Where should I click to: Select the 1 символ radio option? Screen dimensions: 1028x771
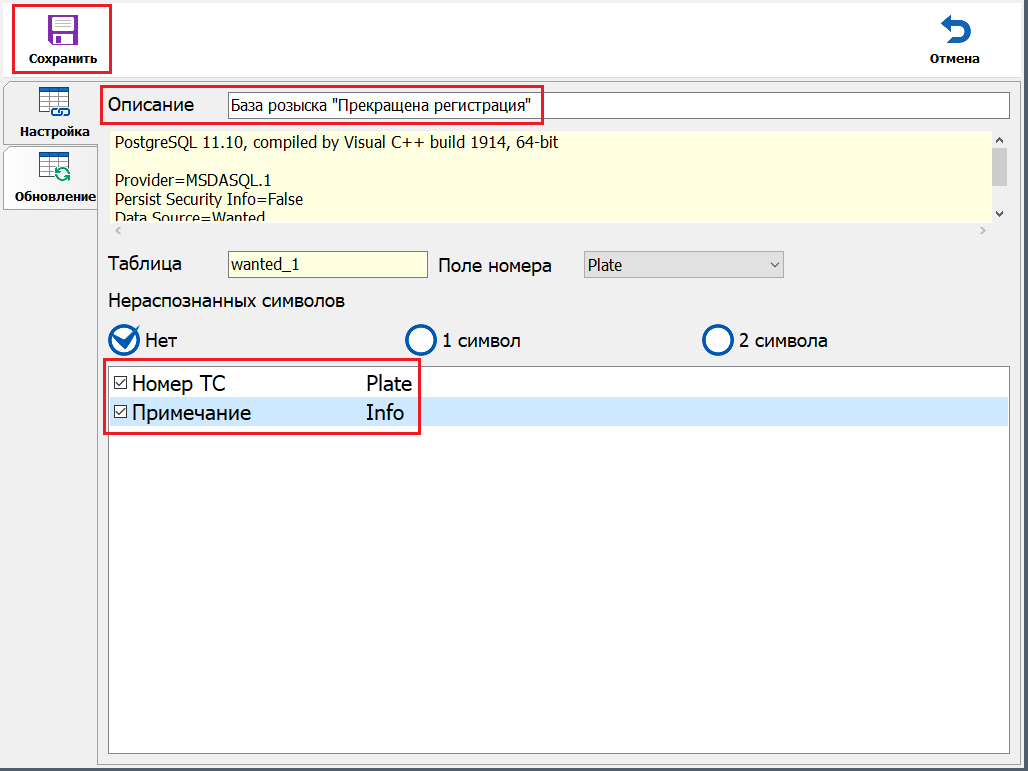tap(420, 340)
